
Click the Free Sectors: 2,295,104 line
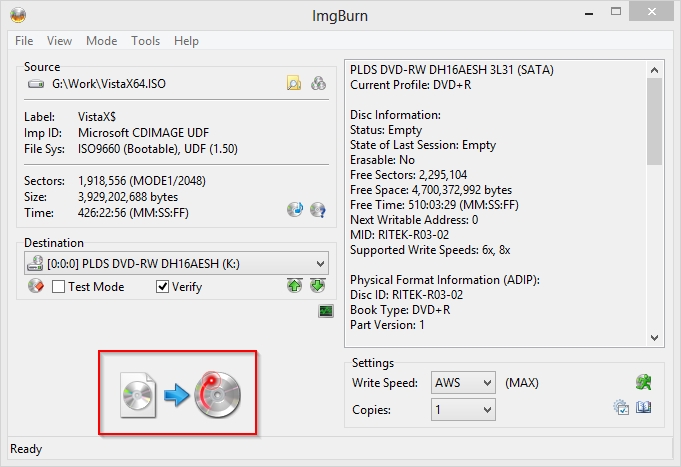pos(408,175)
